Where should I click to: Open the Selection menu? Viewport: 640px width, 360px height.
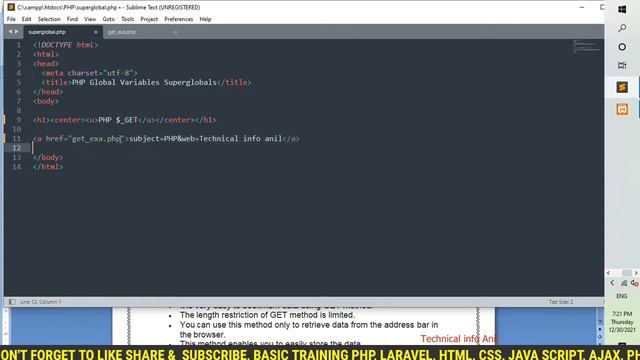click(x=49, y=19)
